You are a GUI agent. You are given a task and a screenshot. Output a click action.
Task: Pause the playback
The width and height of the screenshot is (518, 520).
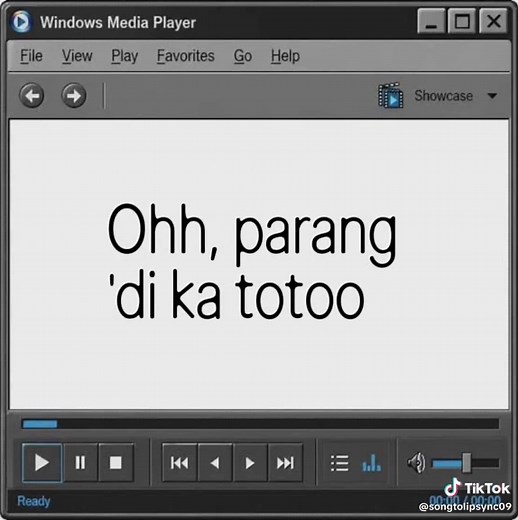[x=80, y=463]
